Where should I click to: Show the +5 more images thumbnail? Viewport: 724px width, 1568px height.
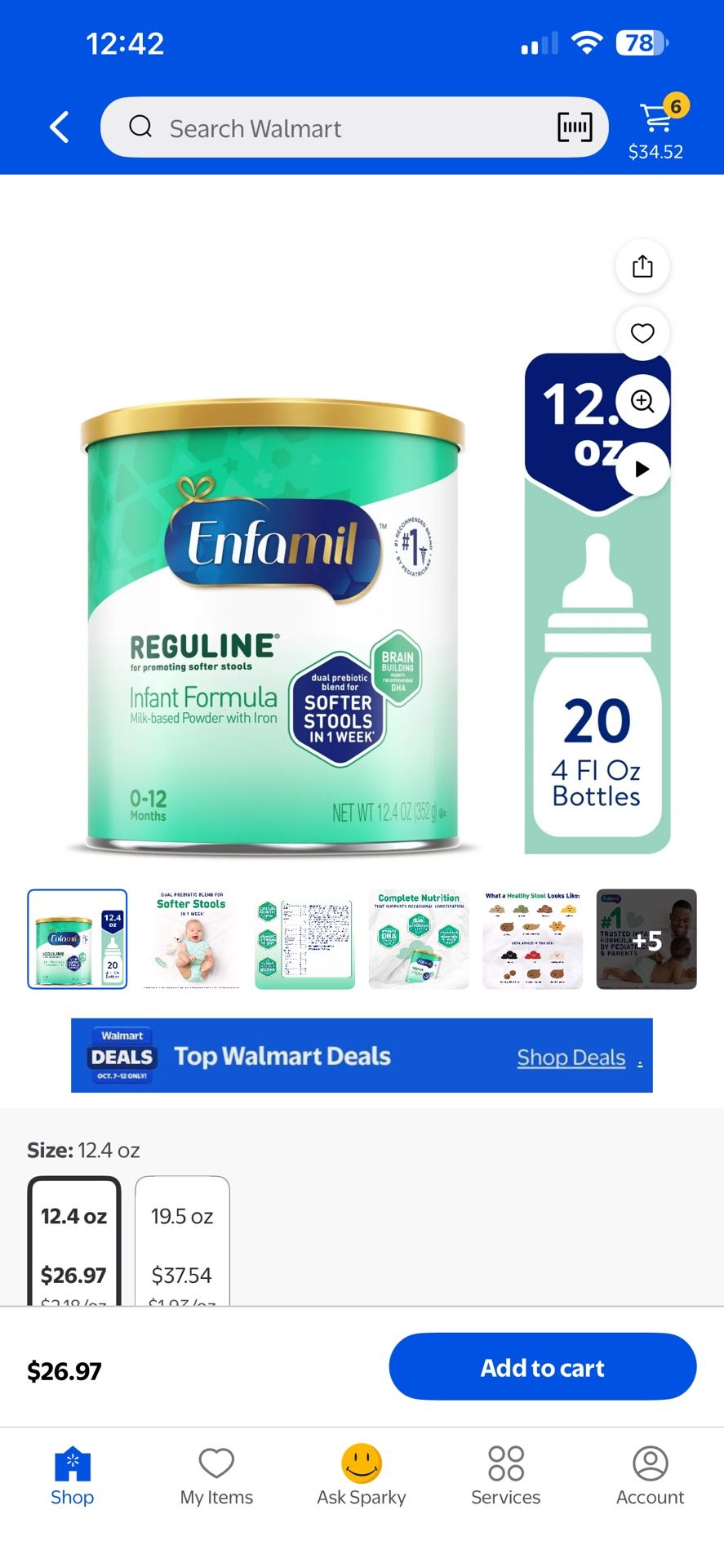pos(646,939)
